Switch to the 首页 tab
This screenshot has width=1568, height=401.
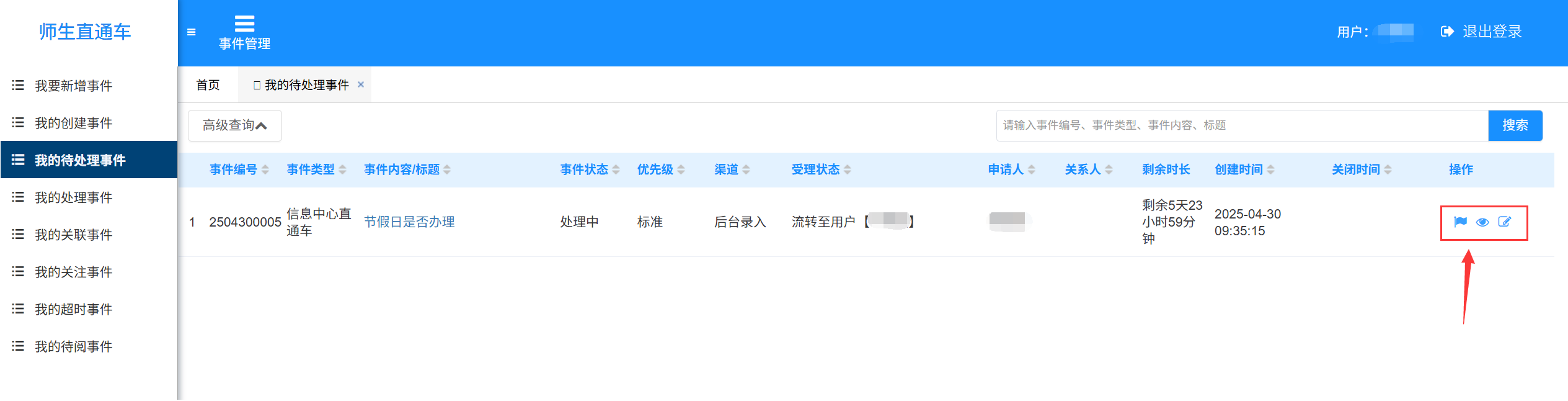tap(208, 85)
